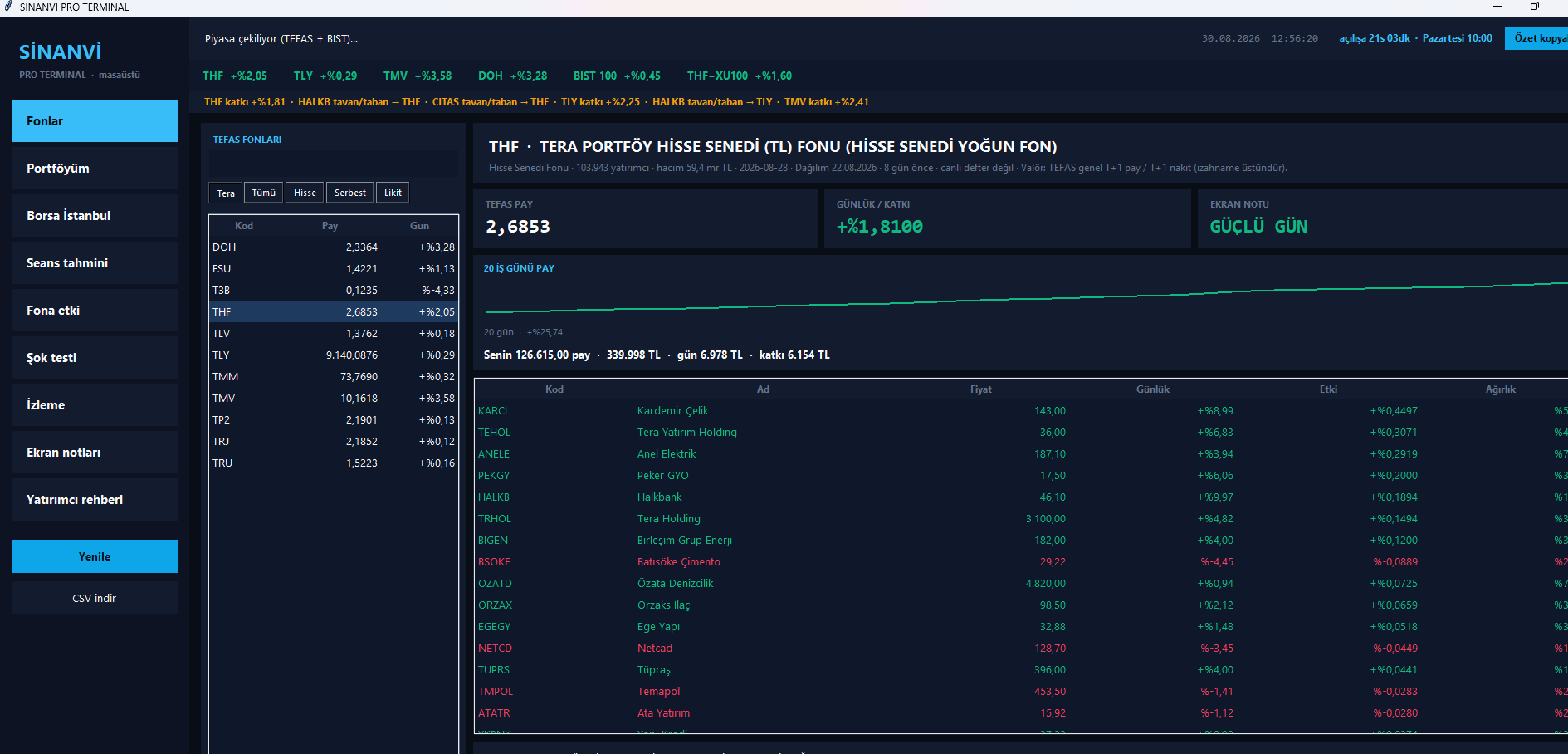Open Fona etki view
Viewport: 1568px width, 754px height.
[95, 311]
